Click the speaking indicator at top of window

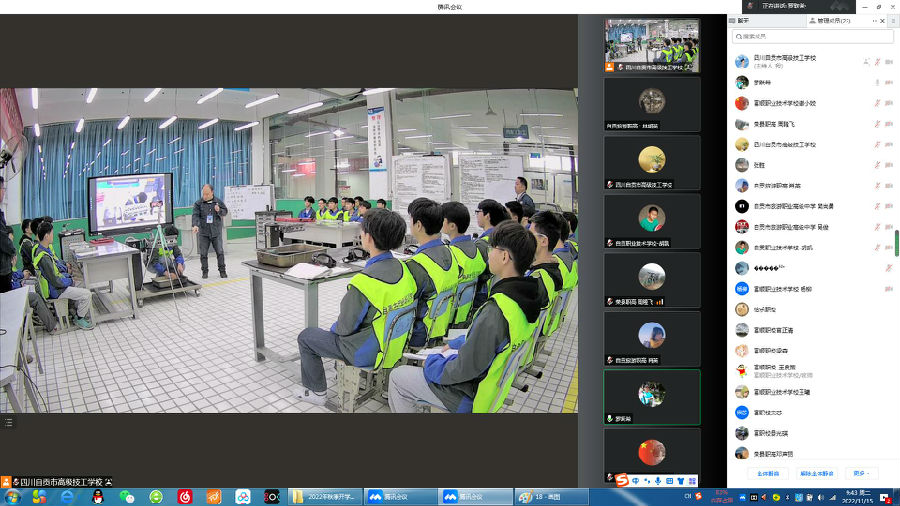(798, 6)
